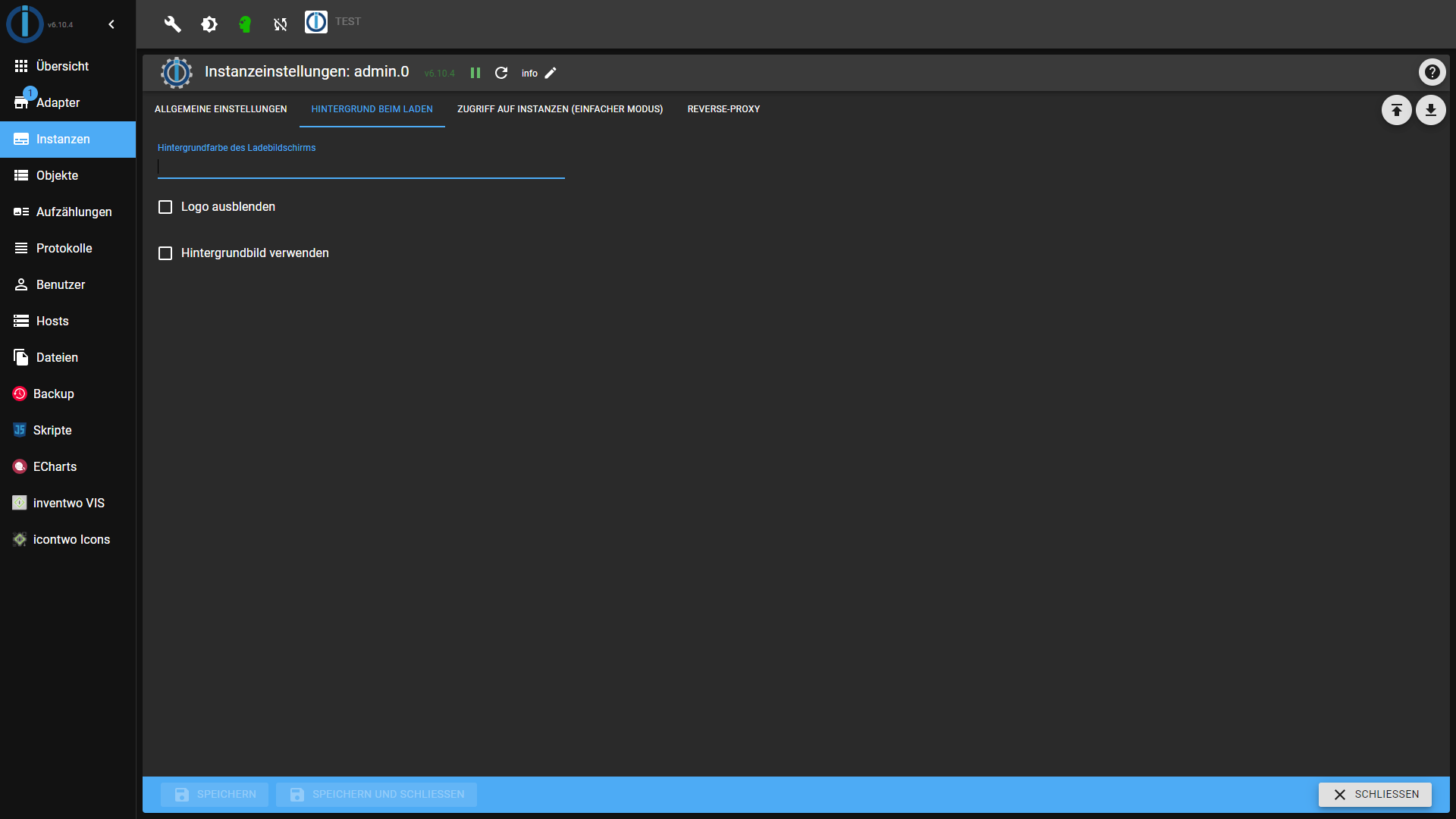Click the admin.0 instance gear logo
Viewport: 1456px width, 819px height.
[177, 73]
